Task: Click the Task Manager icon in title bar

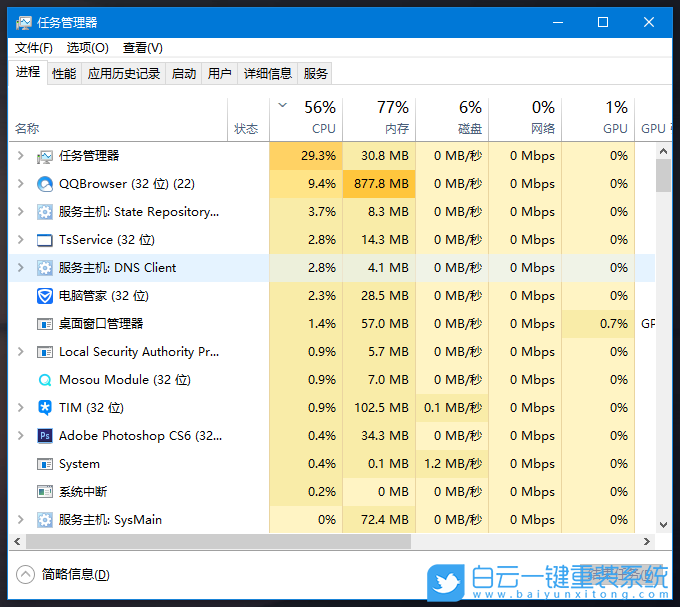Action: tap(23, 23)
